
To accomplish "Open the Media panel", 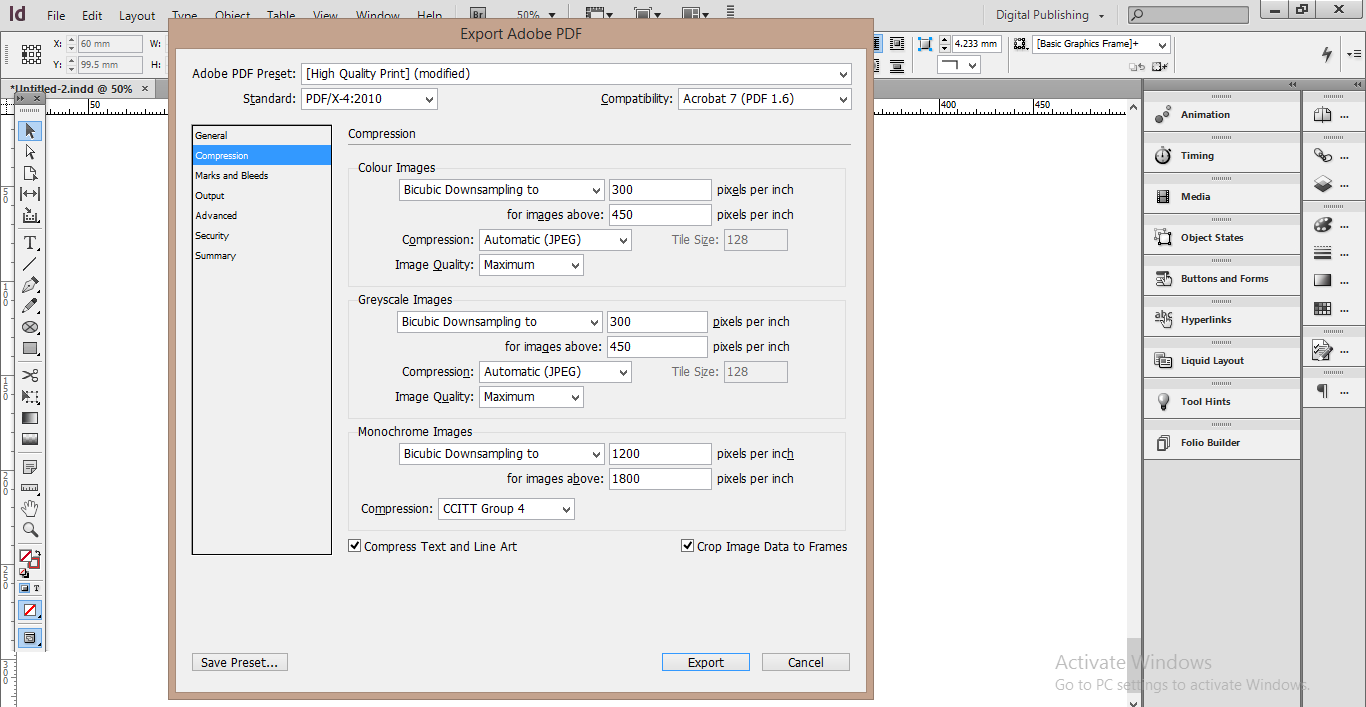I will pos(1221,197).
